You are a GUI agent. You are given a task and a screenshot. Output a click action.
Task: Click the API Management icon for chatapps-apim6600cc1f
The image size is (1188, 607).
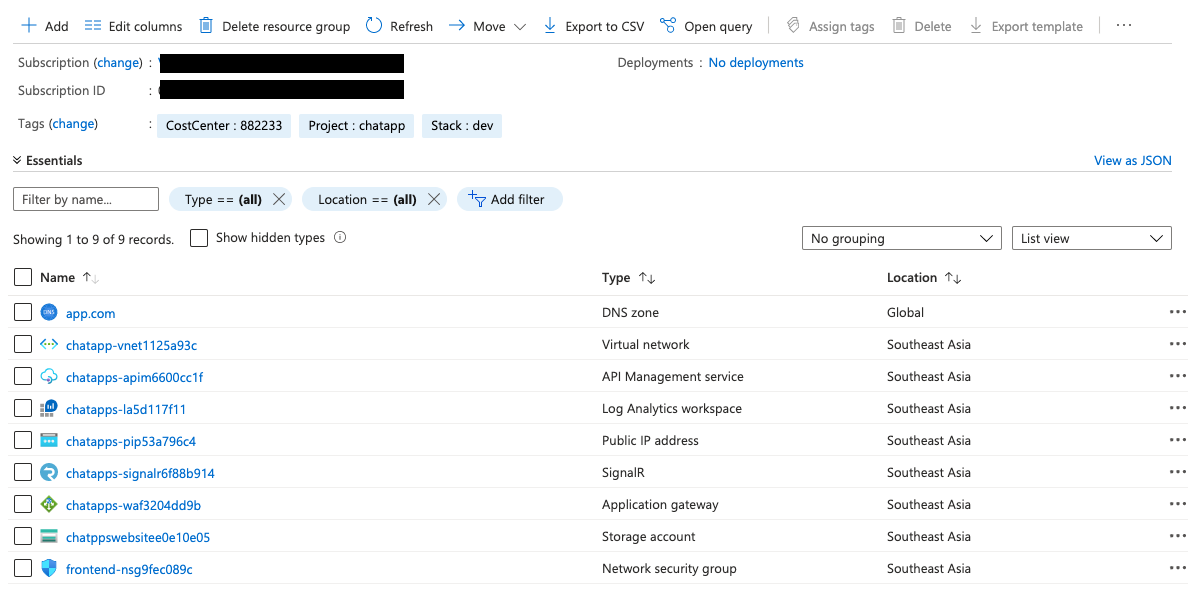pos(48,377)
